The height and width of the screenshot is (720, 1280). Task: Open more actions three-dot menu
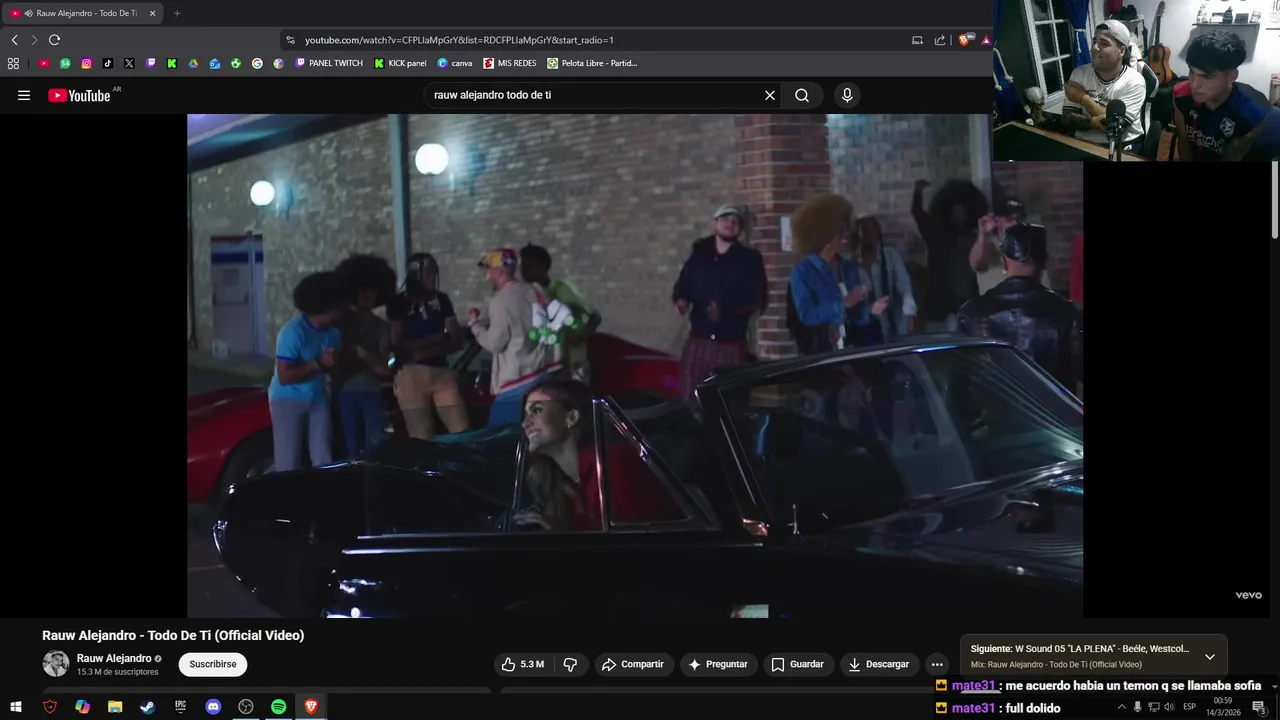937,664
